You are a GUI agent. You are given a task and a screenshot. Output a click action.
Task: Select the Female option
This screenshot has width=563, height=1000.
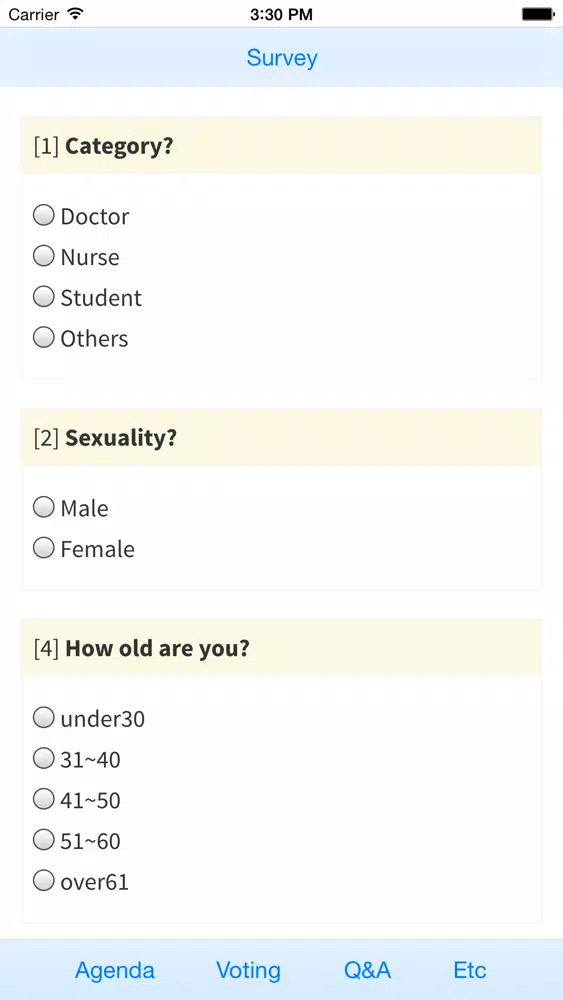coord(43,548)
